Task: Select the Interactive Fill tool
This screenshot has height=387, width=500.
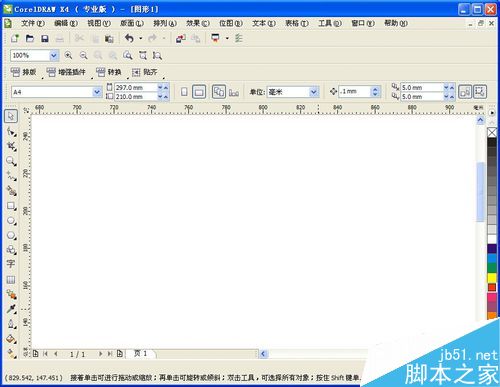Action: [11, 353]
